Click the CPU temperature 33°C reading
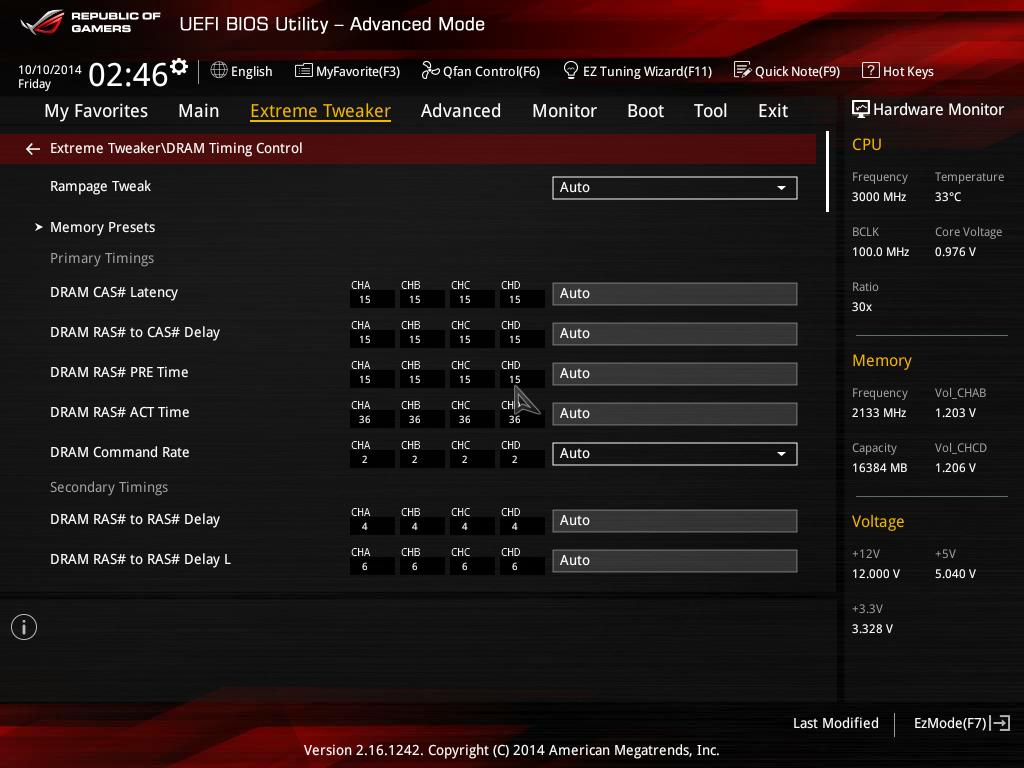This screenshot has width=1024, height=768. pos(948,197)
